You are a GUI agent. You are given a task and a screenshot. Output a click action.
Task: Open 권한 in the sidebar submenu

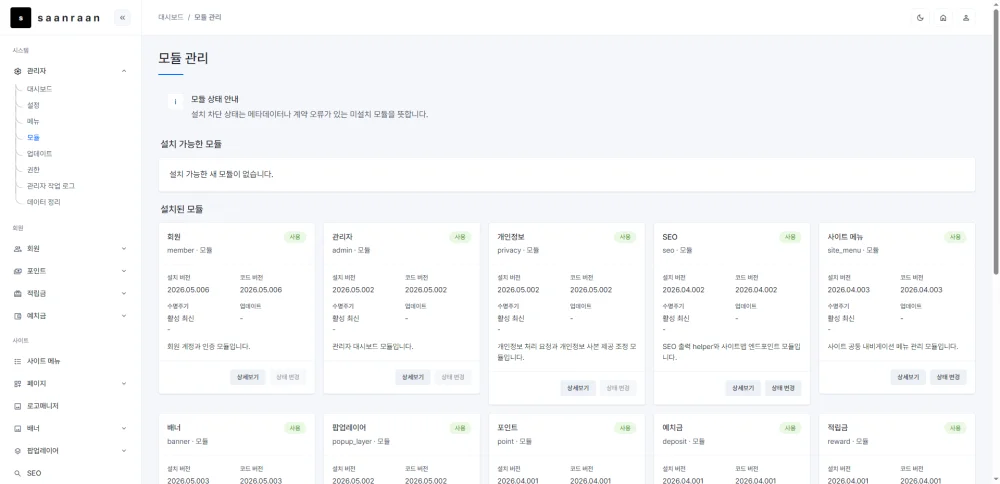pos(33,170)
